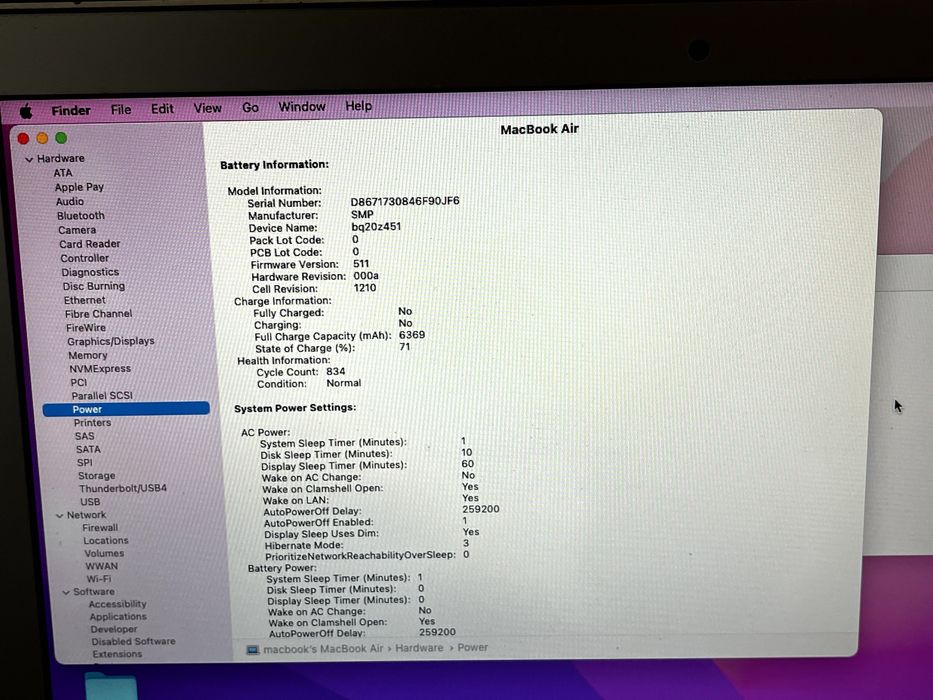Open the Window menu
933x700 pixels.
(302, 107)
